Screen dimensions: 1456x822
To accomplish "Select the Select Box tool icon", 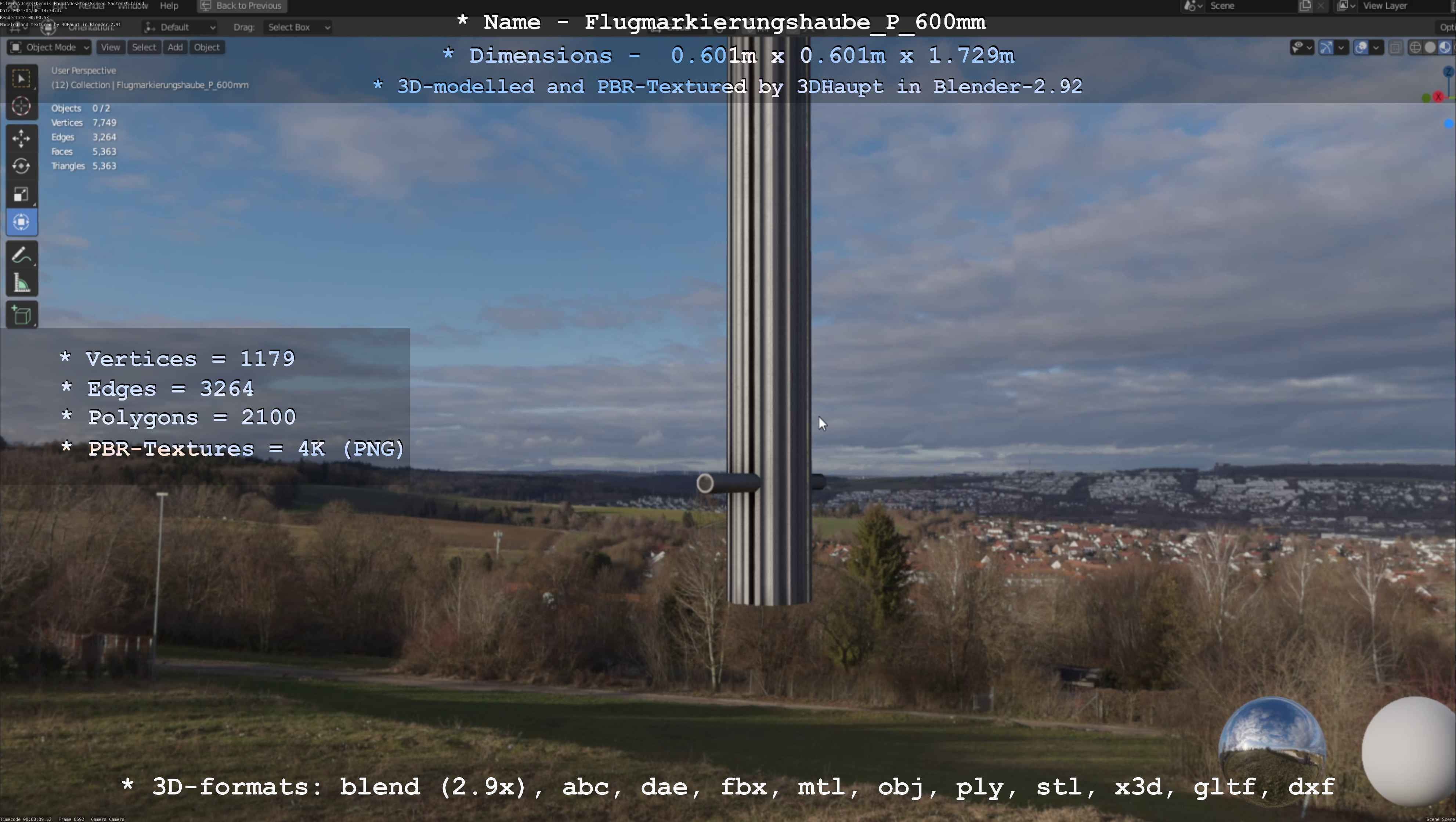I will pos(21,79).
